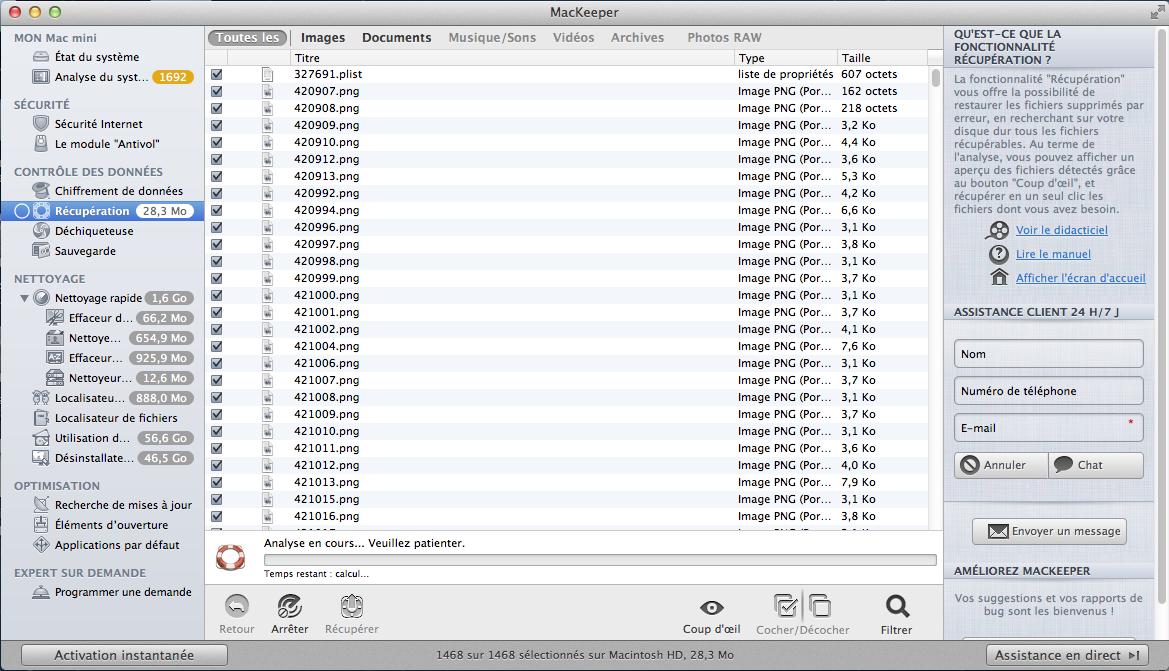This screenshot has height=671, width=1169.
Task: Open the Déchiqueteuse shredder icon
Action: (x=41, y=231)
